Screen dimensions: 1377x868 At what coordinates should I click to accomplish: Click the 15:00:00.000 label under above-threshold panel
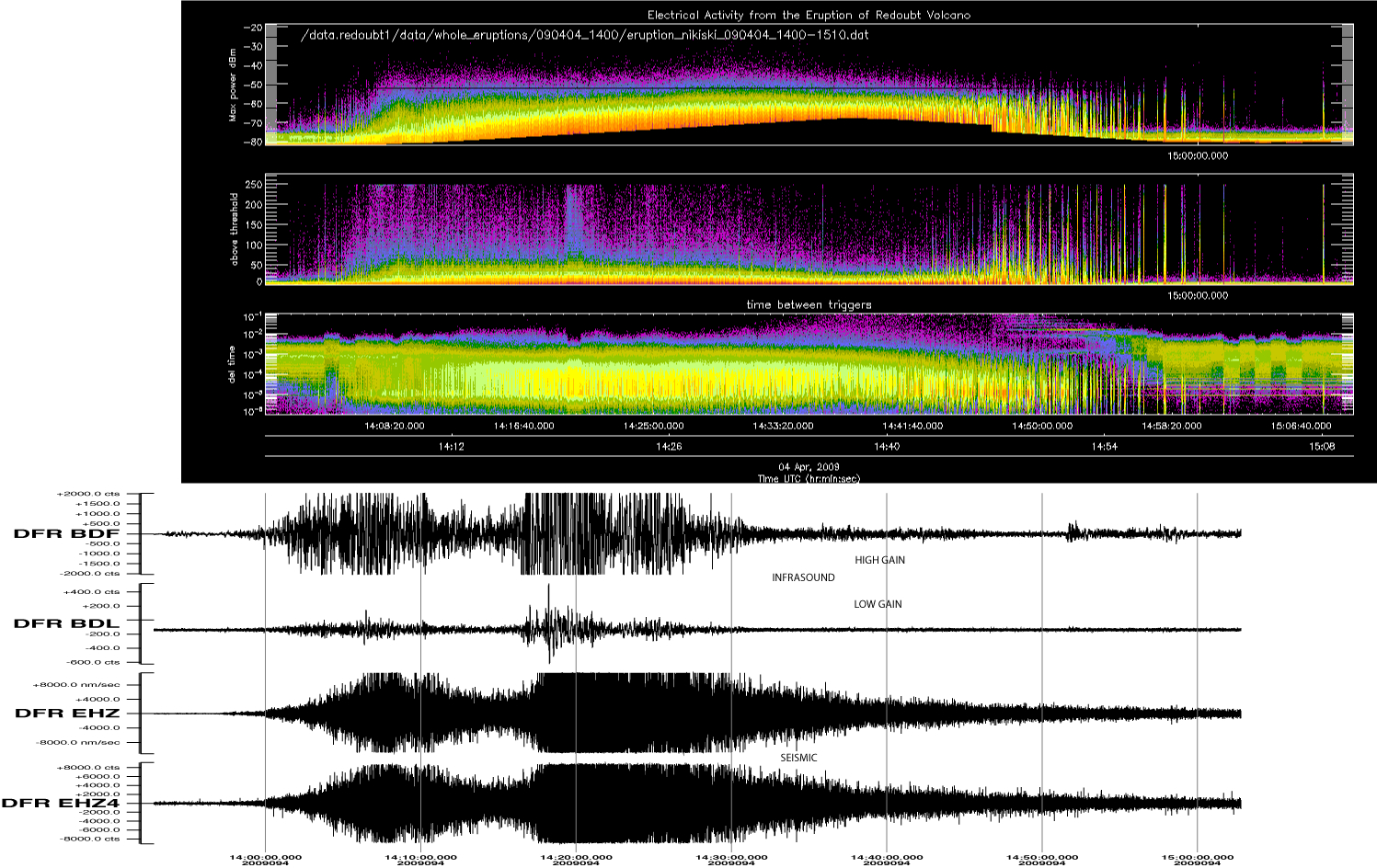tap(1198, 296)
